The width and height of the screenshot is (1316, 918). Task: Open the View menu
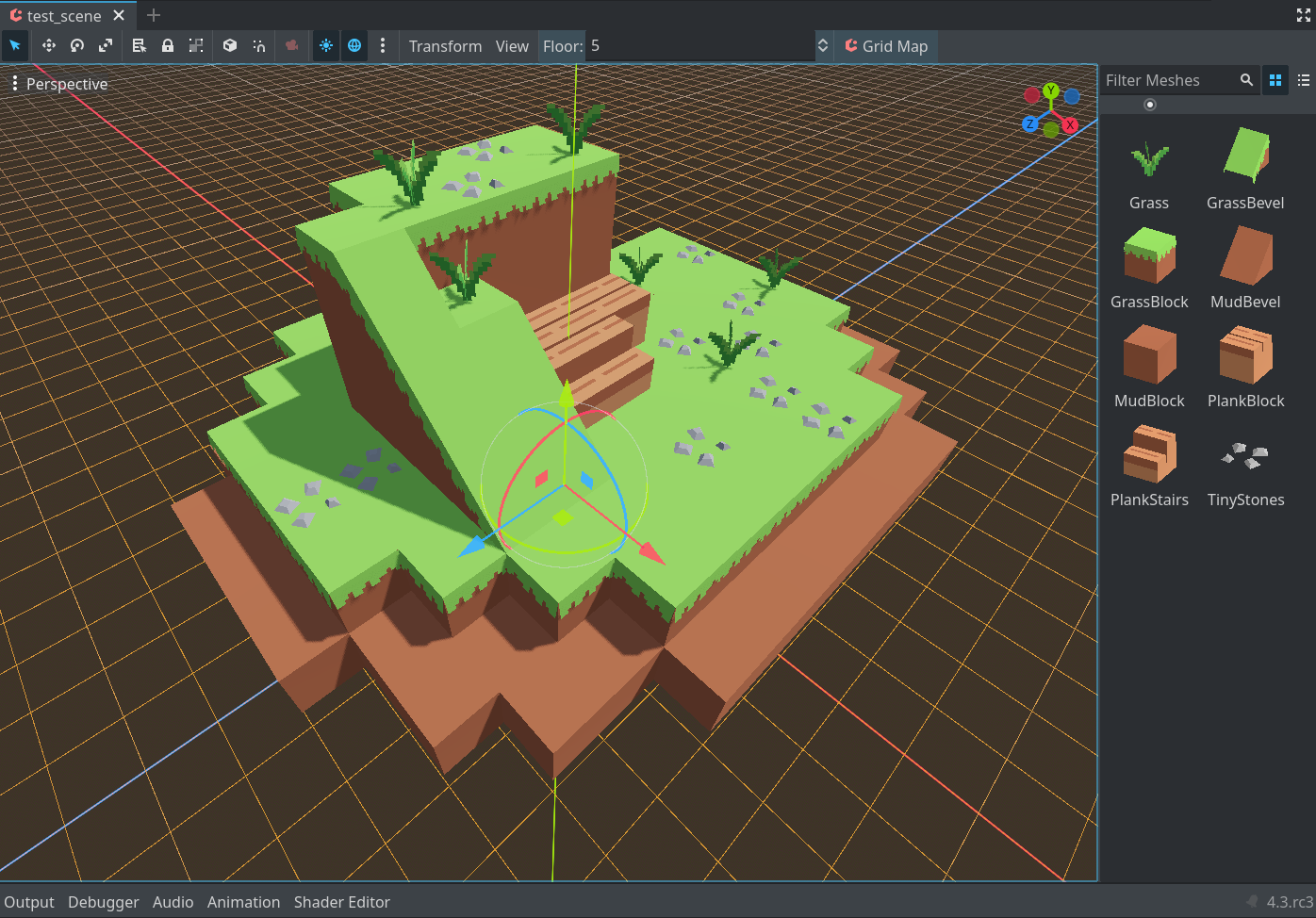coord(512,46)
